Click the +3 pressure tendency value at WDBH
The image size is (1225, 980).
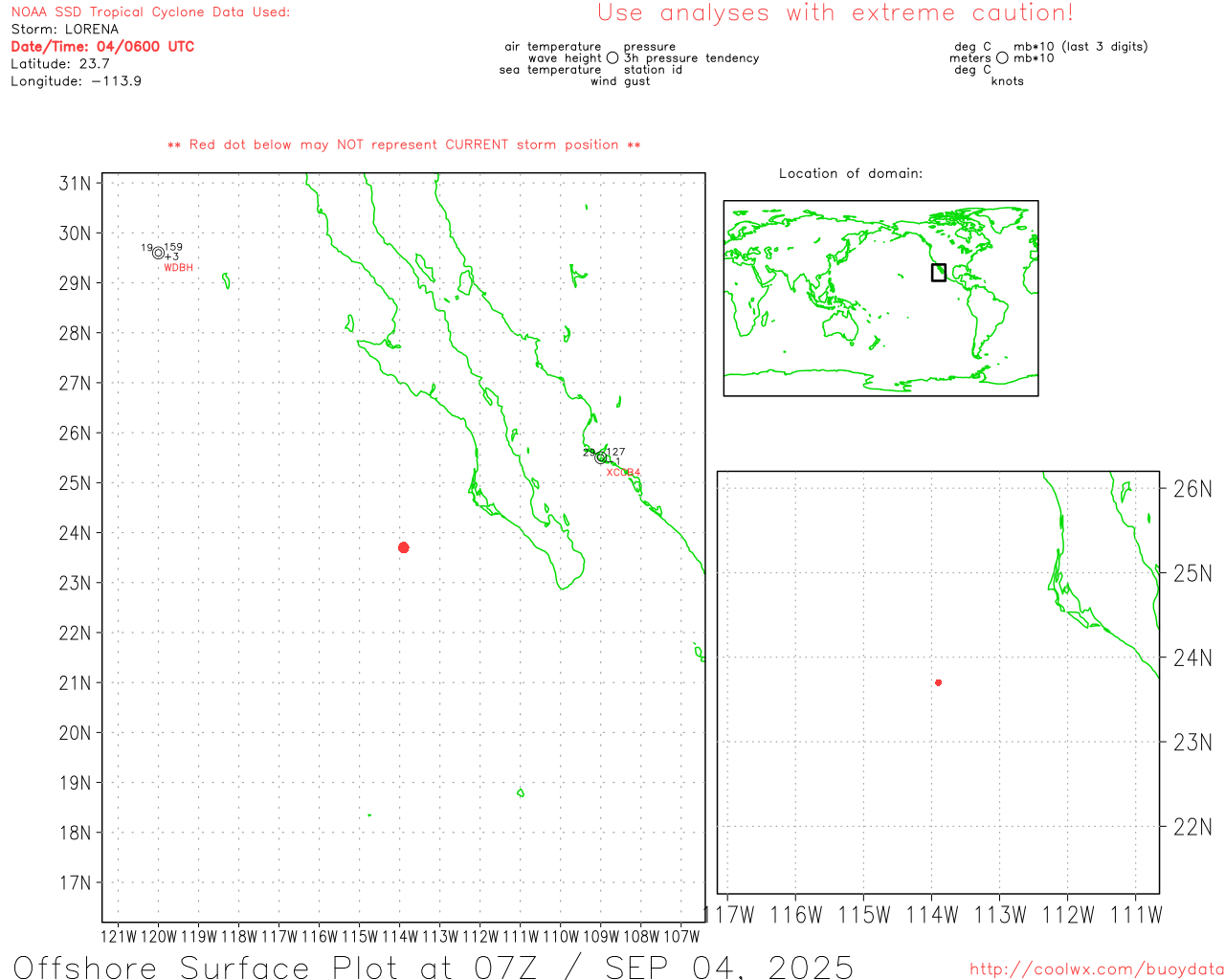click(x=171, y=256)
